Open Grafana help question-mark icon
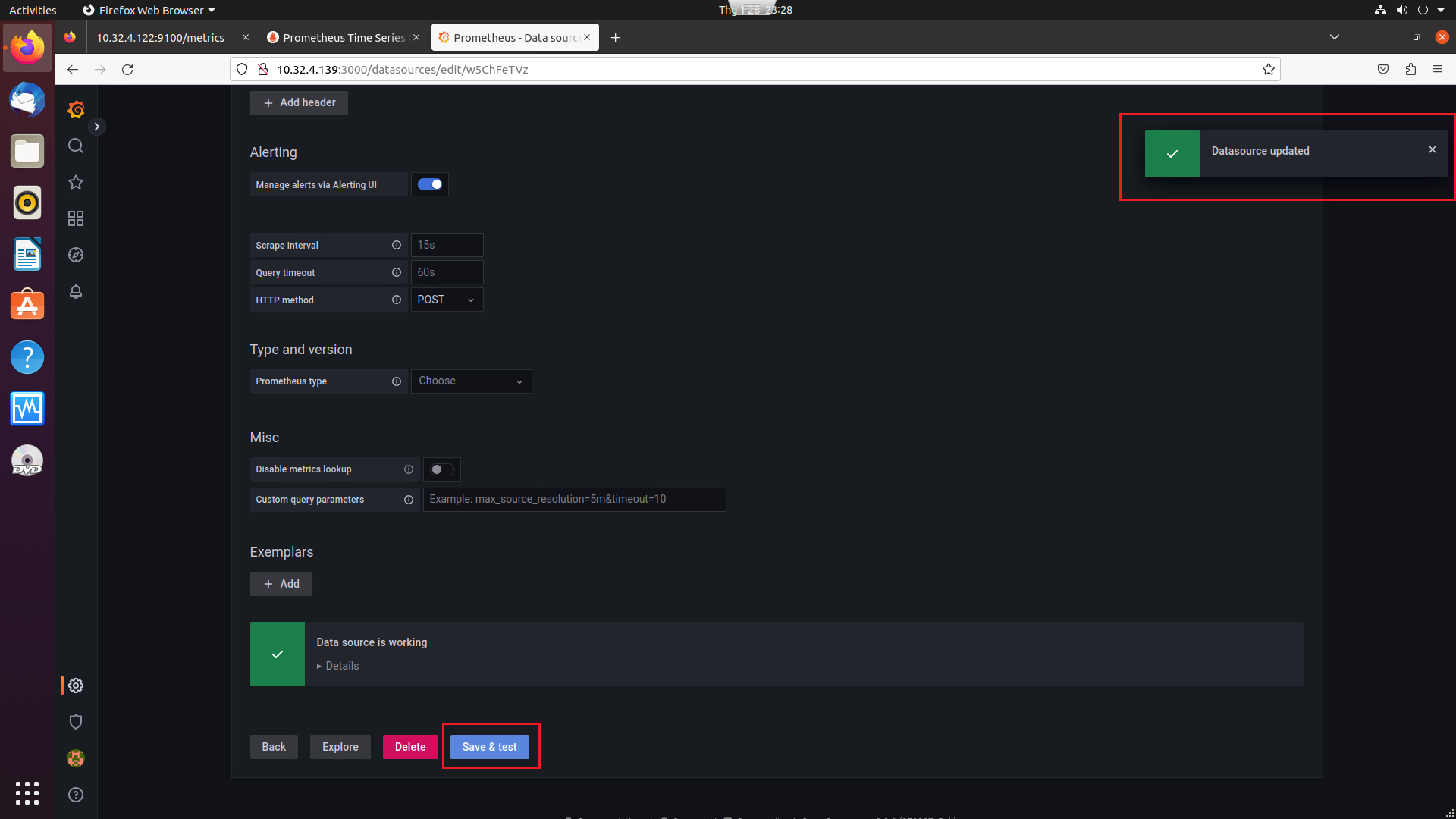 coord(75,794)
